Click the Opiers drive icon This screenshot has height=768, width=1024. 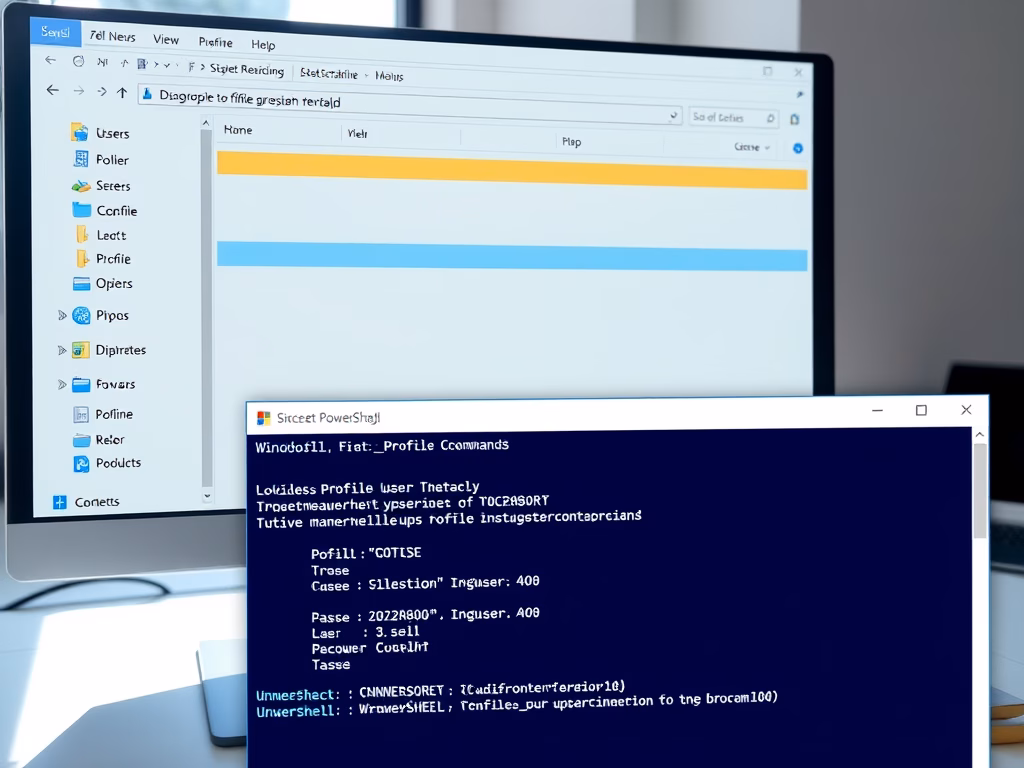click(x=81, y=283)
